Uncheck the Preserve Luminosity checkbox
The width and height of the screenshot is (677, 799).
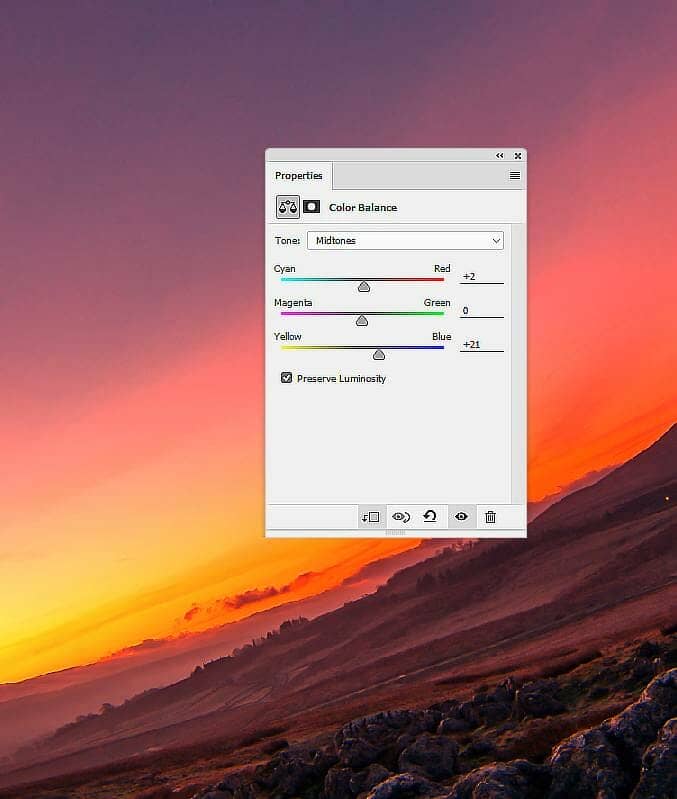(287, 378)
